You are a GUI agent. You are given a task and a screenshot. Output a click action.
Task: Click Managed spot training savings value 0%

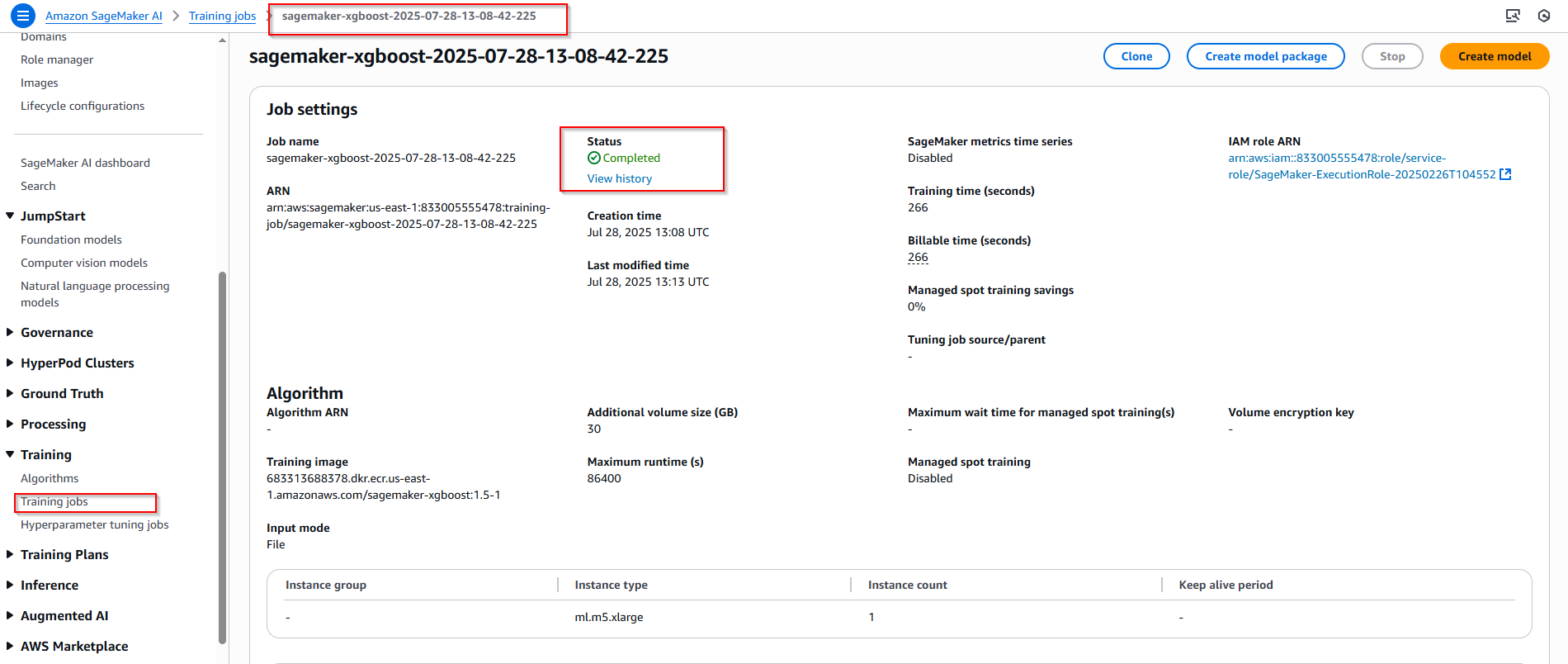click(x=917, y=306)
